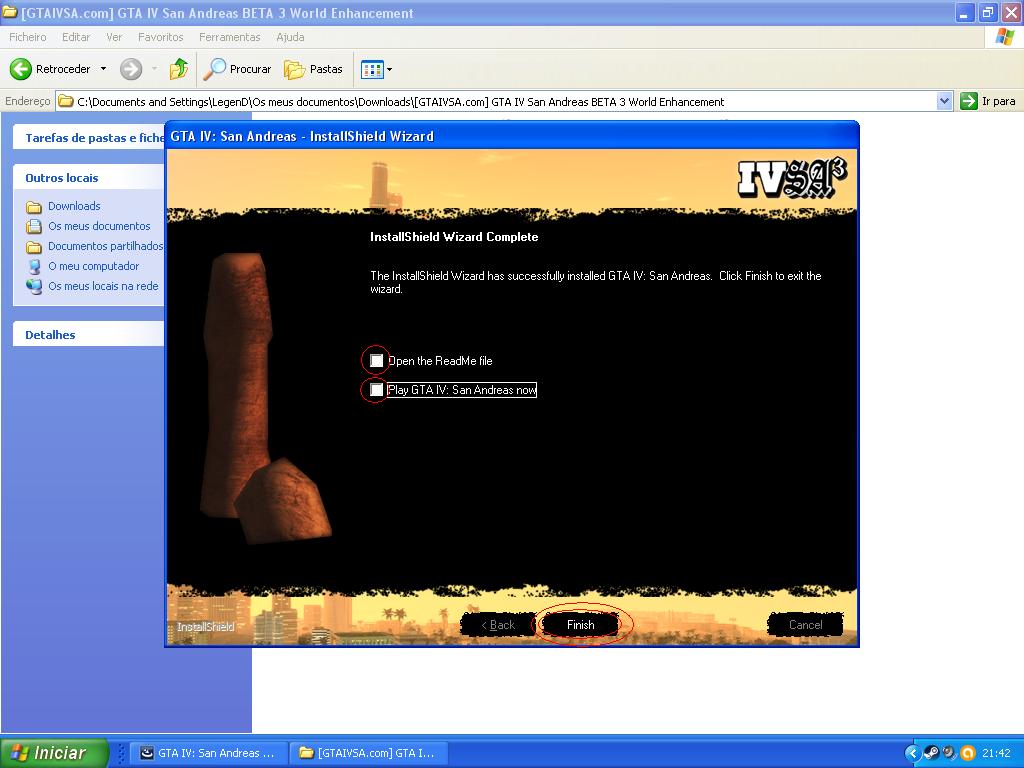Viewport: 1024px width, 768px height.
Task: Expand the Retroceder history dropdown arrow
Action: [x=103, y=69]
